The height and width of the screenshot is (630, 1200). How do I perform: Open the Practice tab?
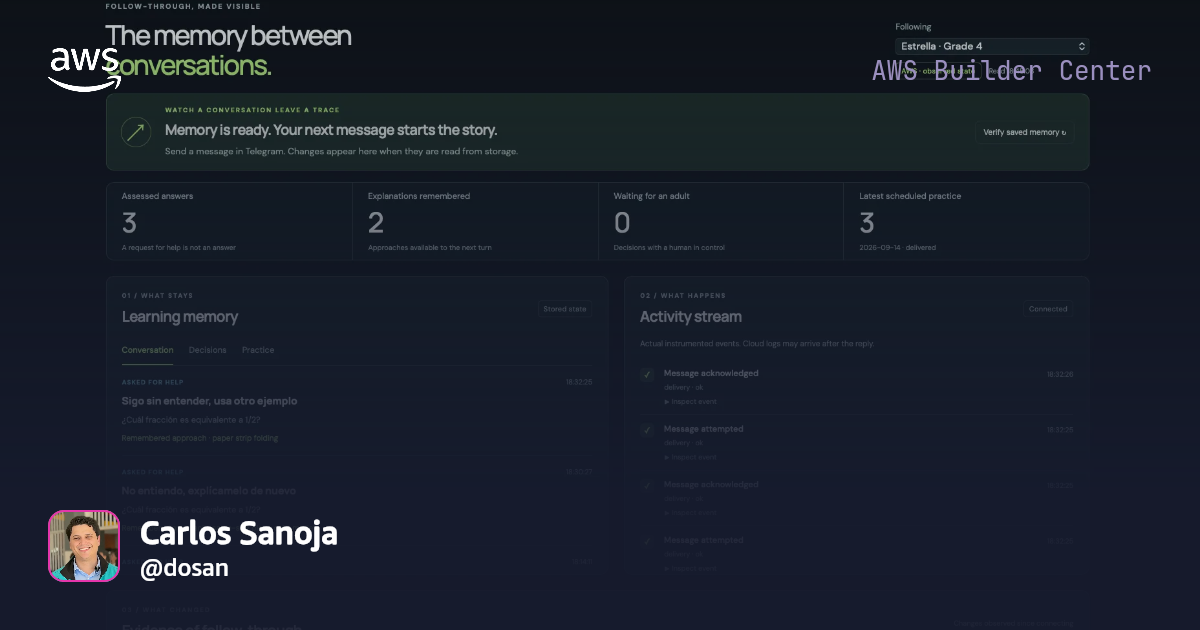(x=258, y=350)
